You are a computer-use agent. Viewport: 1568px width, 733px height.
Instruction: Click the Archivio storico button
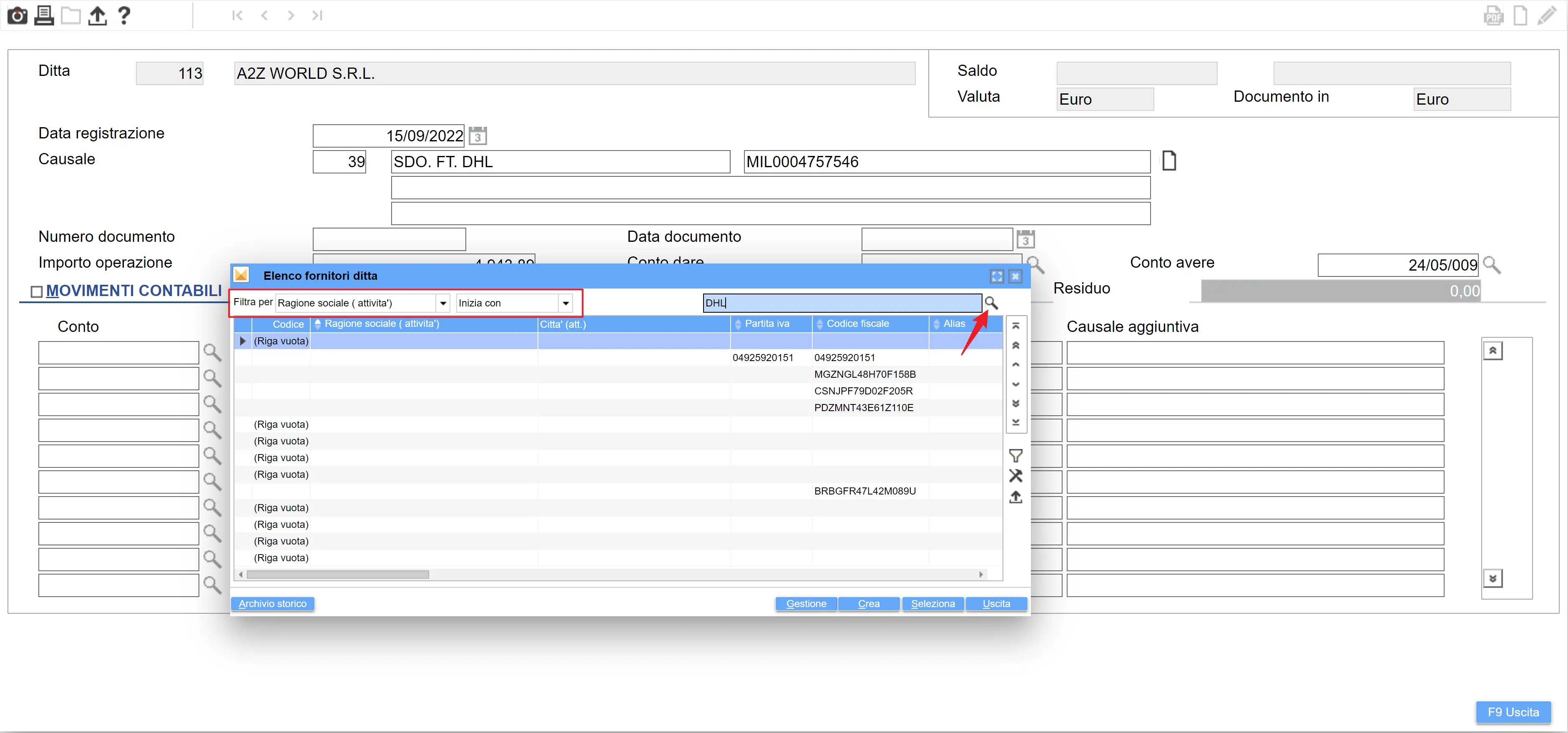pos(272,603)
